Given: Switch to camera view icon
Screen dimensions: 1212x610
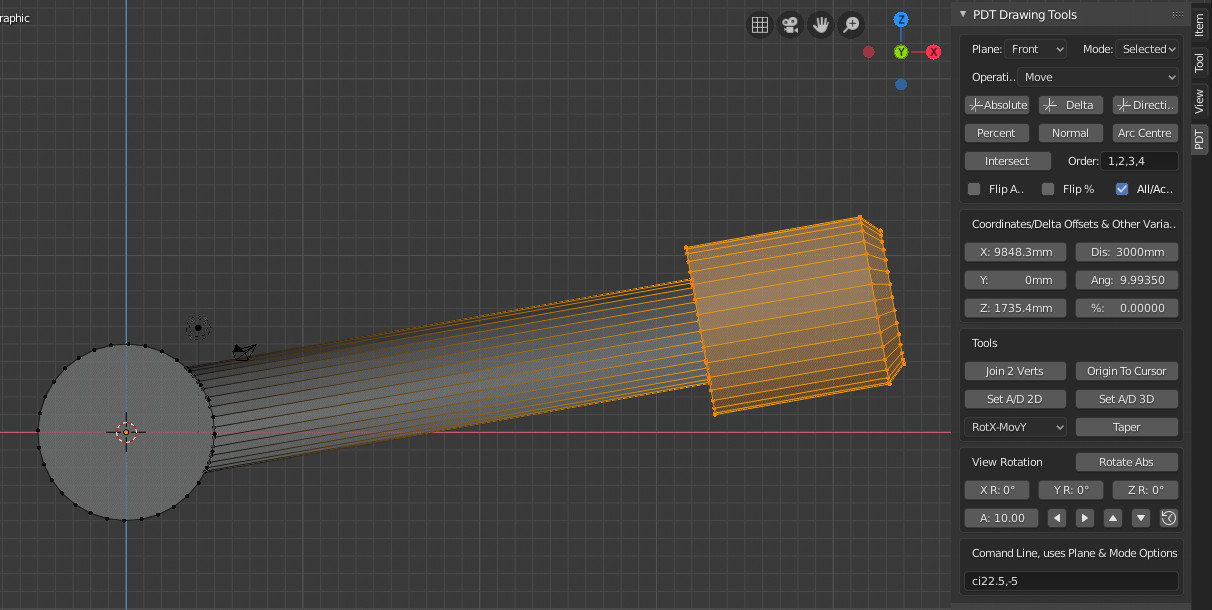Looking at the screenshot, I should 790,25.
